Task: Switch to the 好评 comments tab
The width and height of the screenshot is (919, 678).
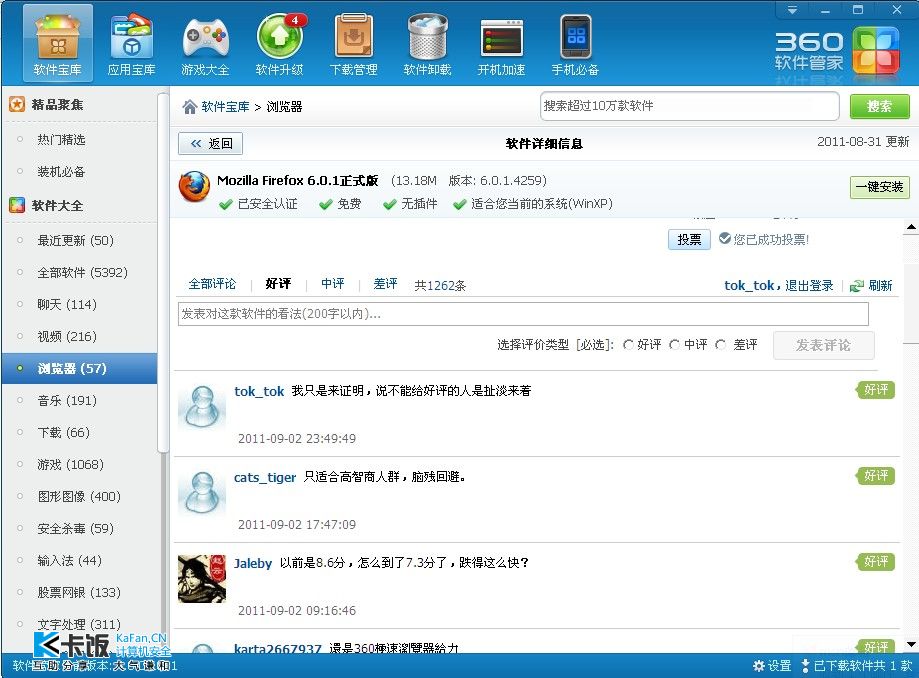Action: (x=278, y=284)
